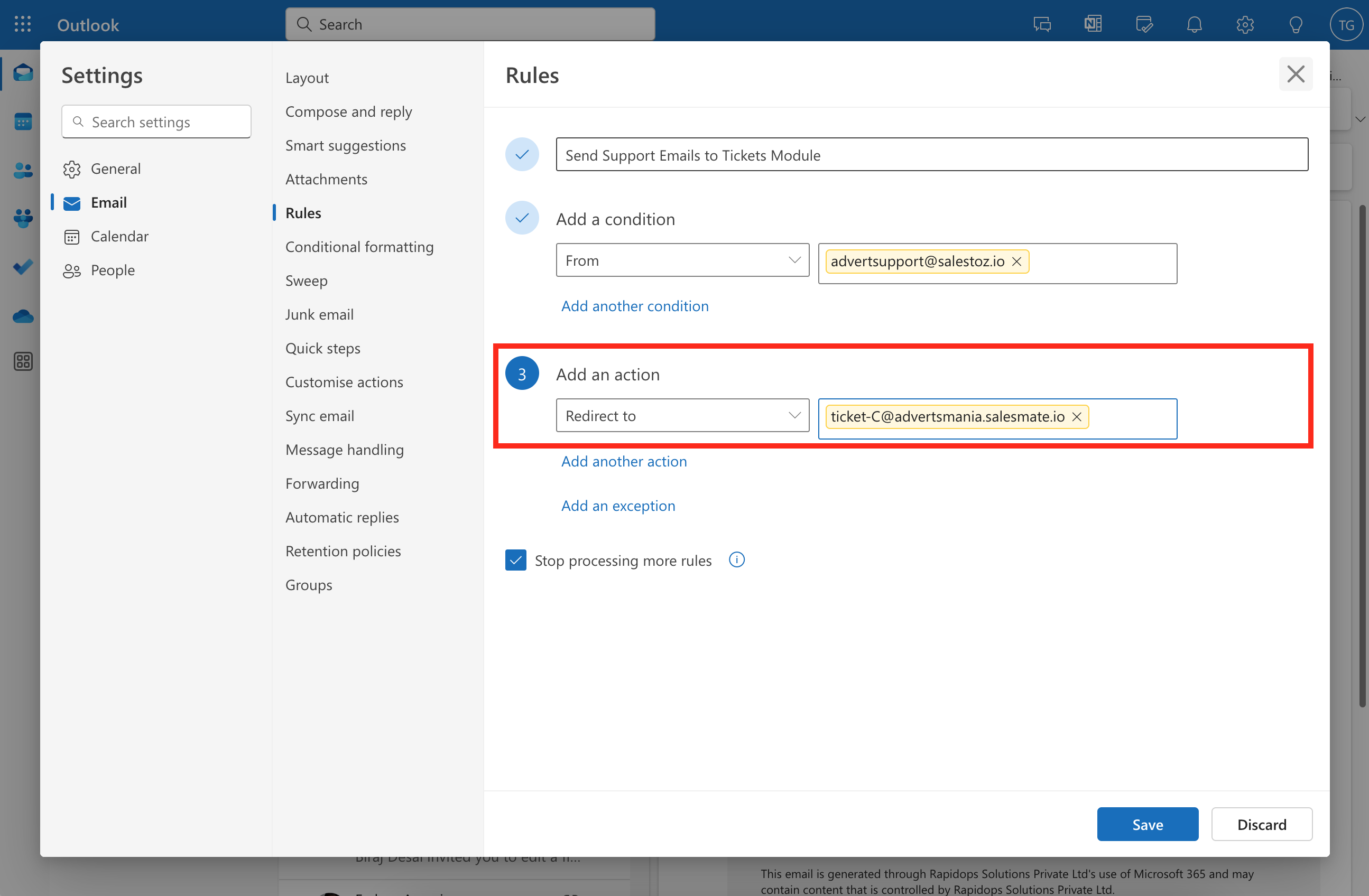
Task: Open the Microsoft 365 app launcher grid
Action: [23, 24]
